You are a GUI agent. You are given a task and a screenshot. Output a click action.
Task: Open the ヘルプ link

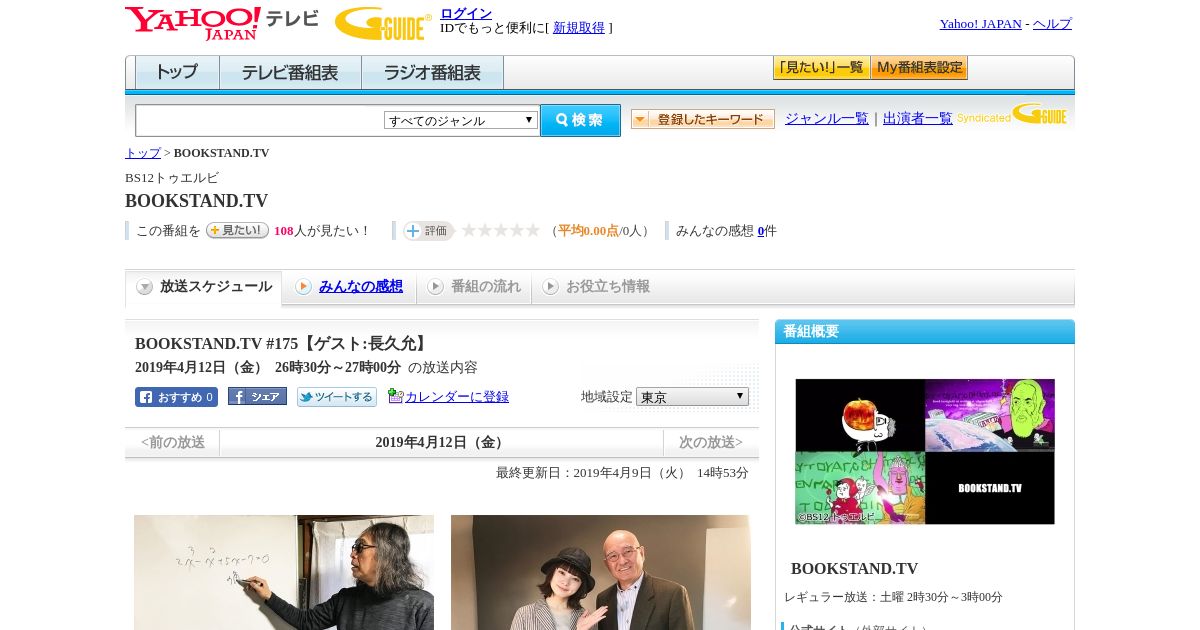point(1052,24)
